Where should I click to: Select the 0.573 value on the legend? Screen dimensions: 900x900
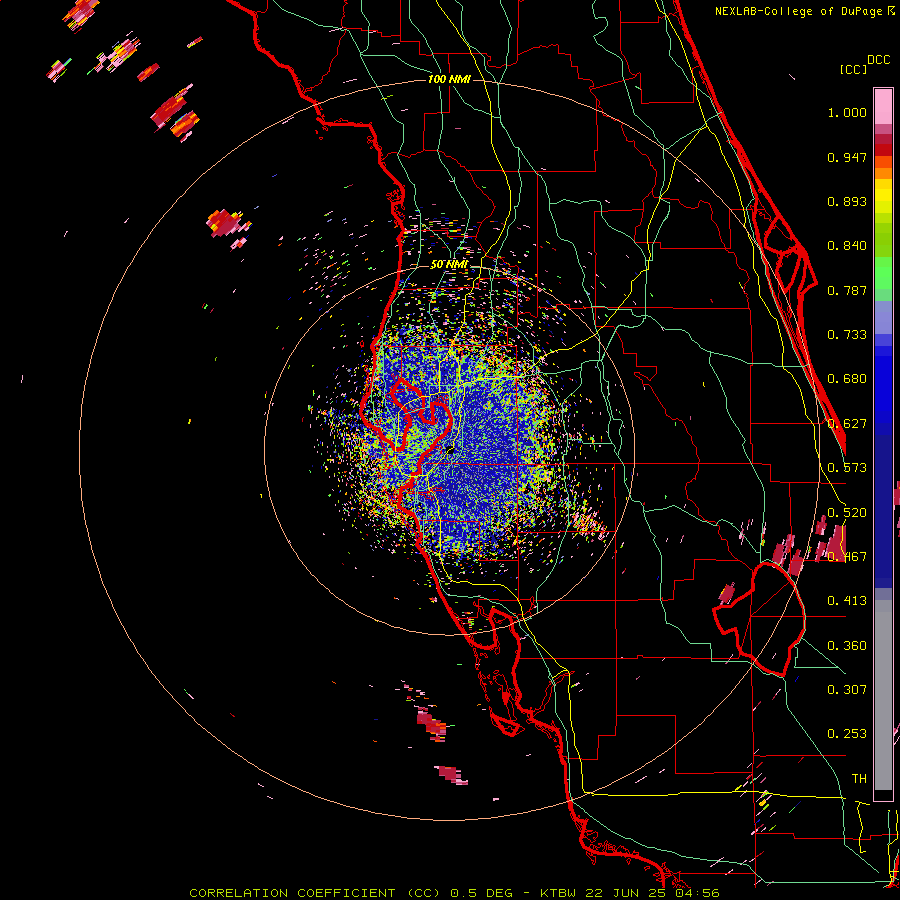pos(847,468)
